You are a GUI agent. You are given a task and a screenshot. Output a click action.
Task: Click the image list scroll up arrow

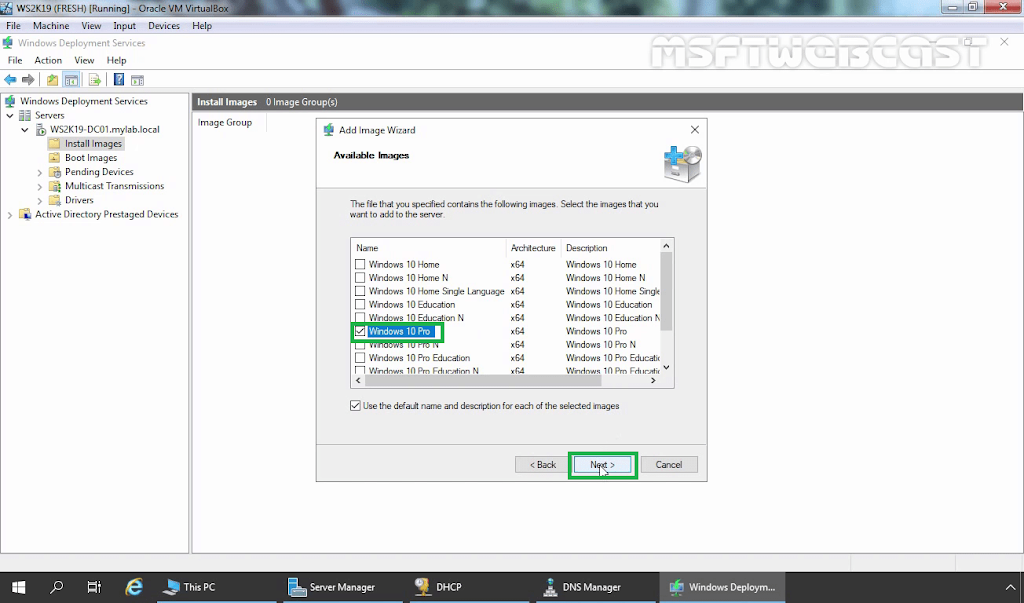tap(666, 246)
